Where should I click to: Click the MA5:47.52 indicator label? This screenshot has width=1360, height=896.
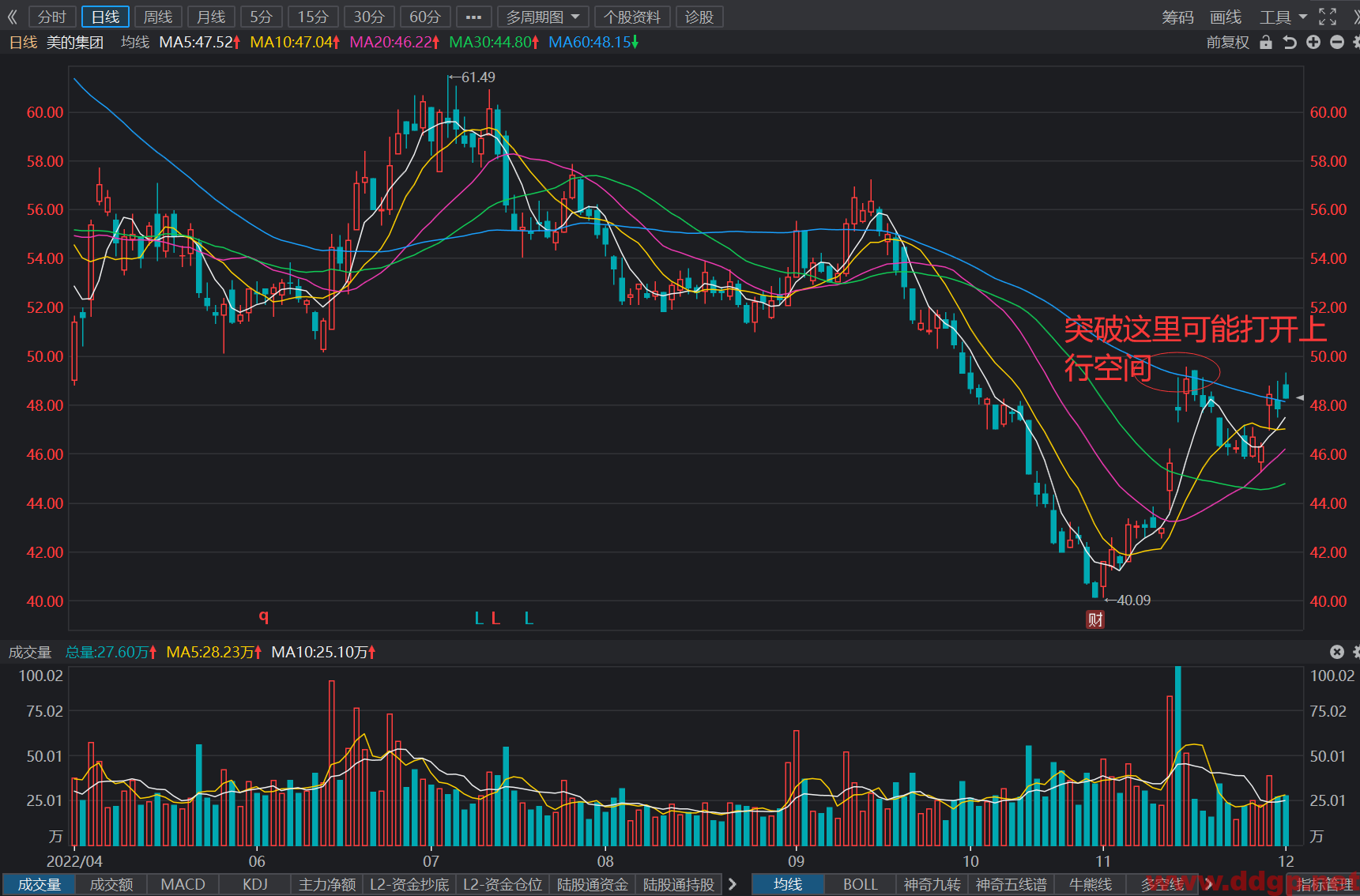200,42
